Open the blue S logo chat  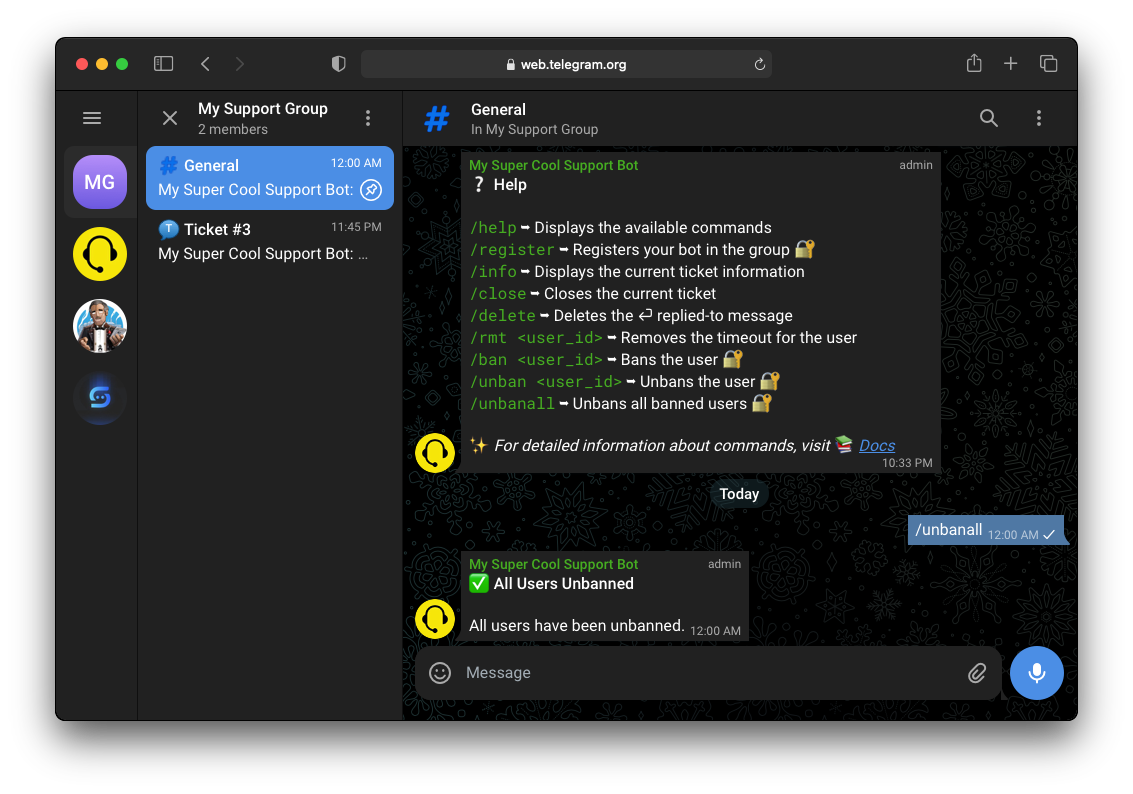(x=100, y=397)
